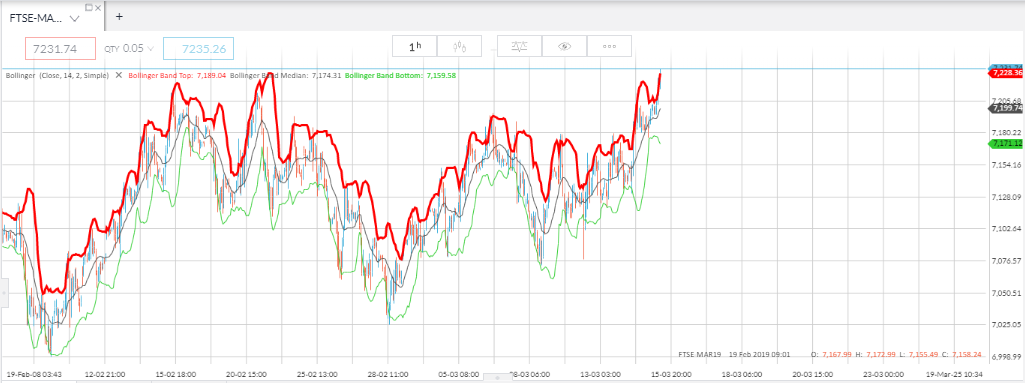Click the 7,128.09 price axis label

(1007, 197)
